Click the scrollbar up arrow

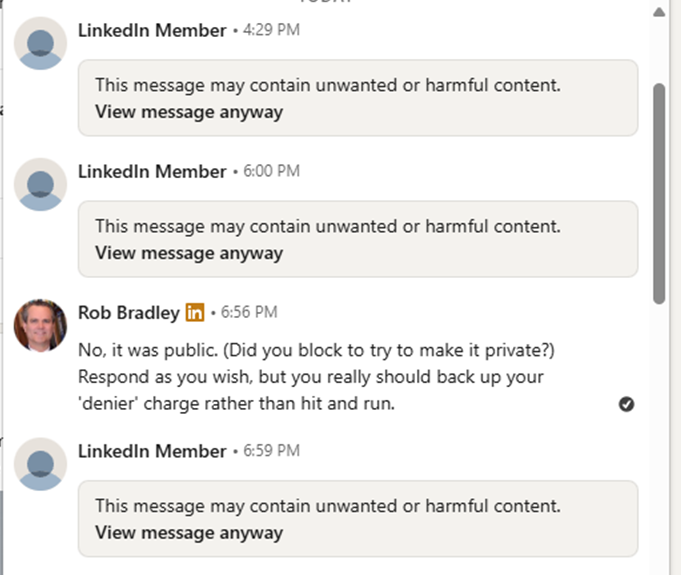point(659,12)
